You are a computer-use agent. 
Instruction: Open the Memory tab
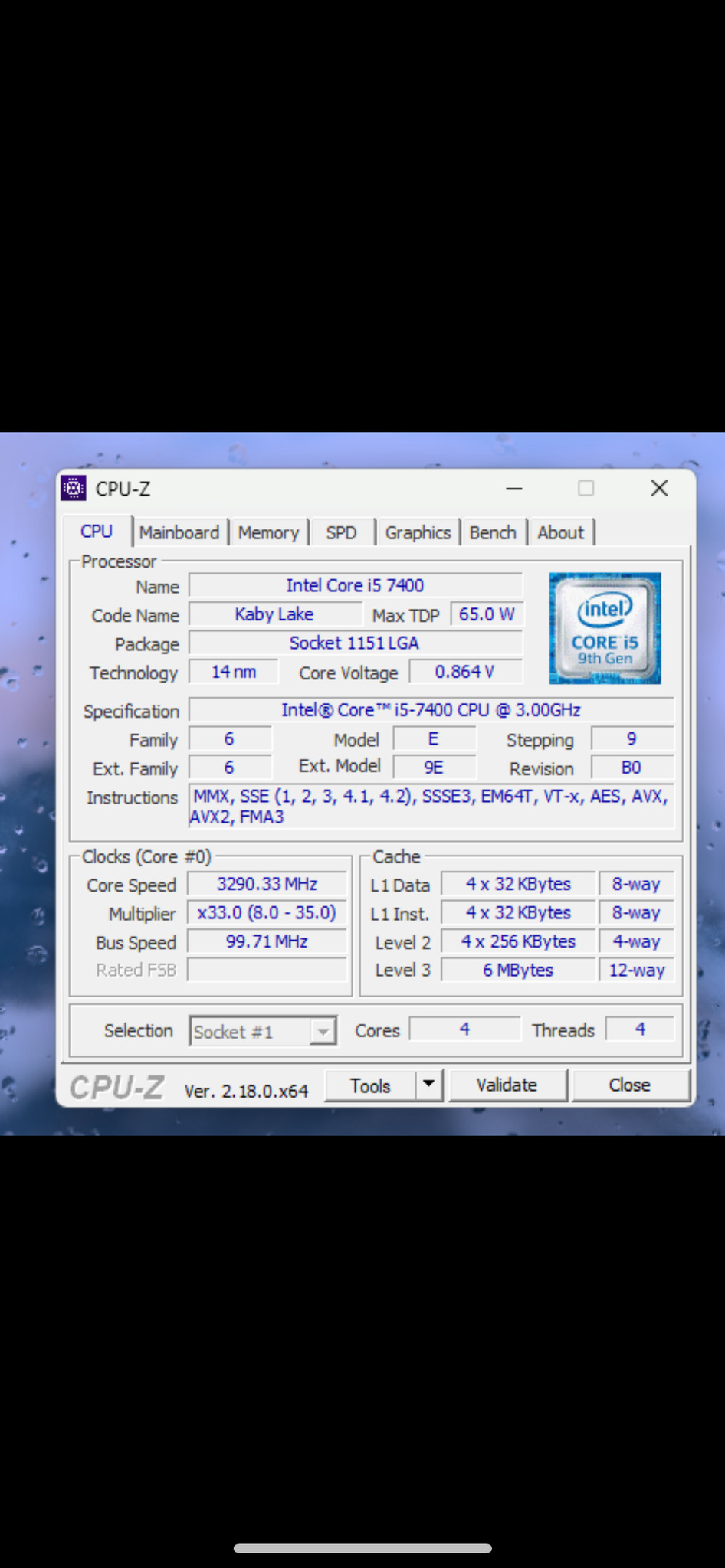268,532
